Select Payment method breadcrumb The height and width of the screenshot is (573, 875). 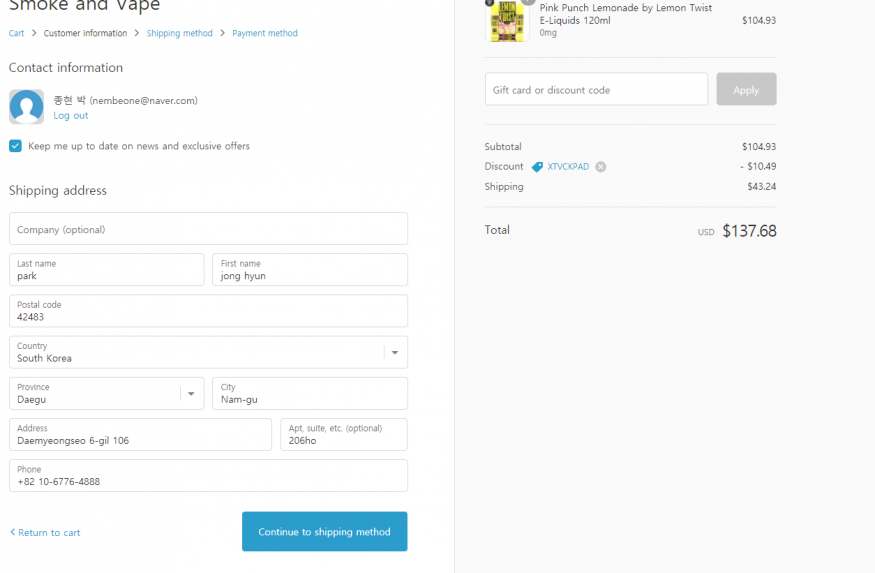pyautogui.click(x=265, y=33)
